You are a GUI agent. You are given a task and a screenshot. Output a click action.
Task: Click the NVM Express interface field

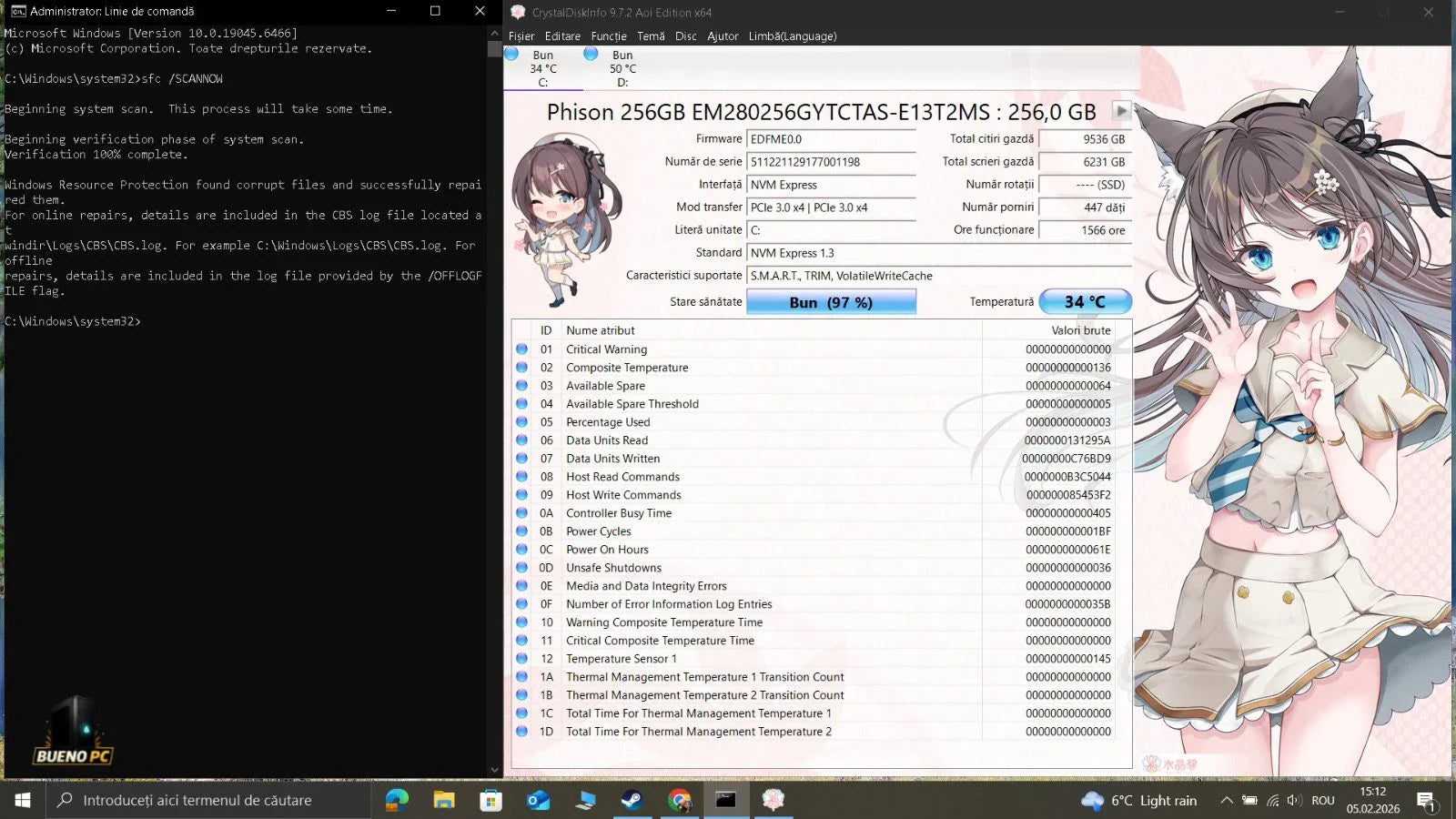tap(831, 185)
